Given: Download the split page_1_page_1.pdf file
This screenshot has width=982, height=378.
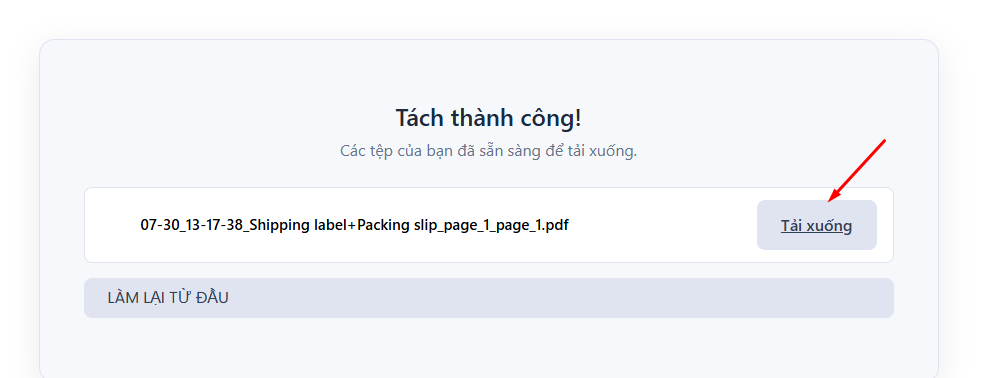Looking at the screenshot, I should coord(817,225).
